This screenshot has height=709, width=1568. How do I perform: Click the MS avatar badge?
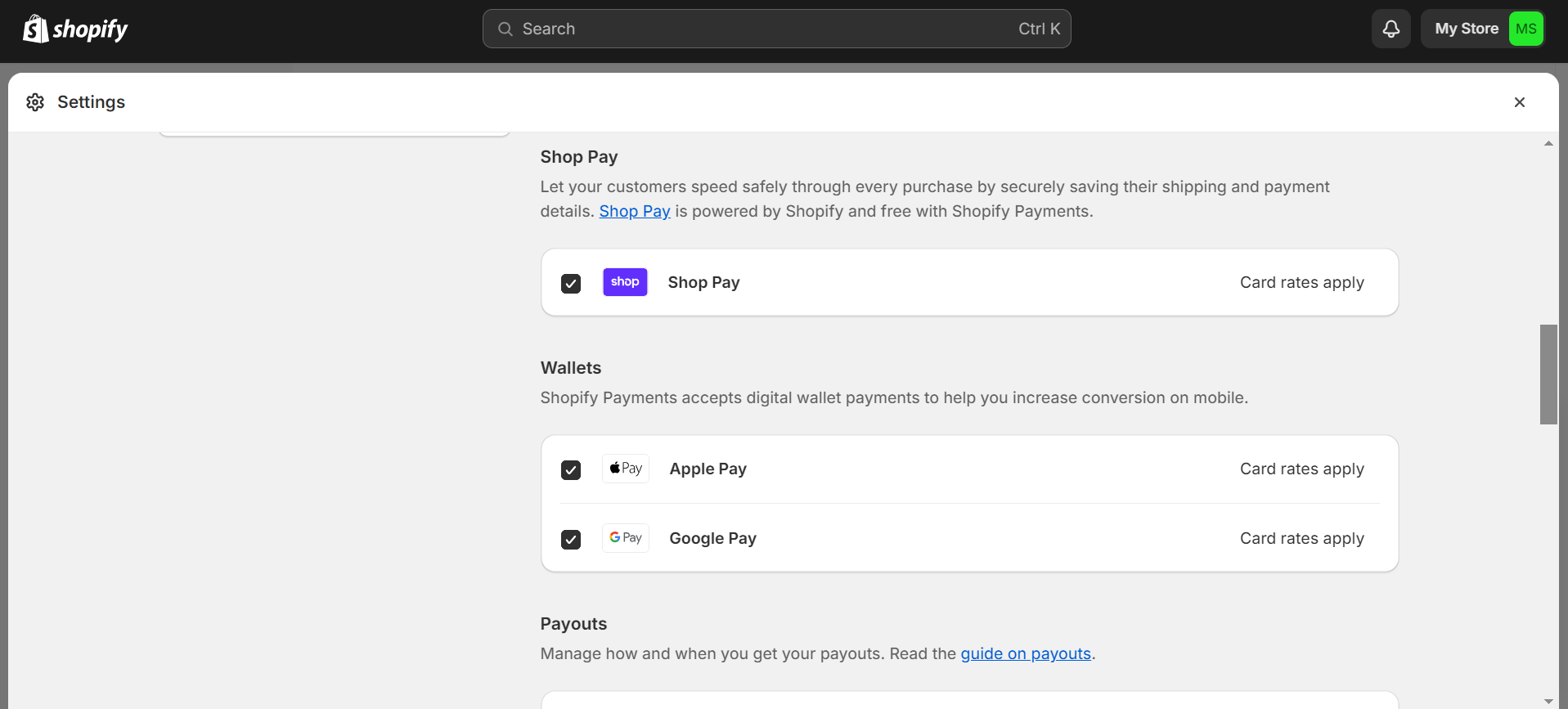point(1525,29)
